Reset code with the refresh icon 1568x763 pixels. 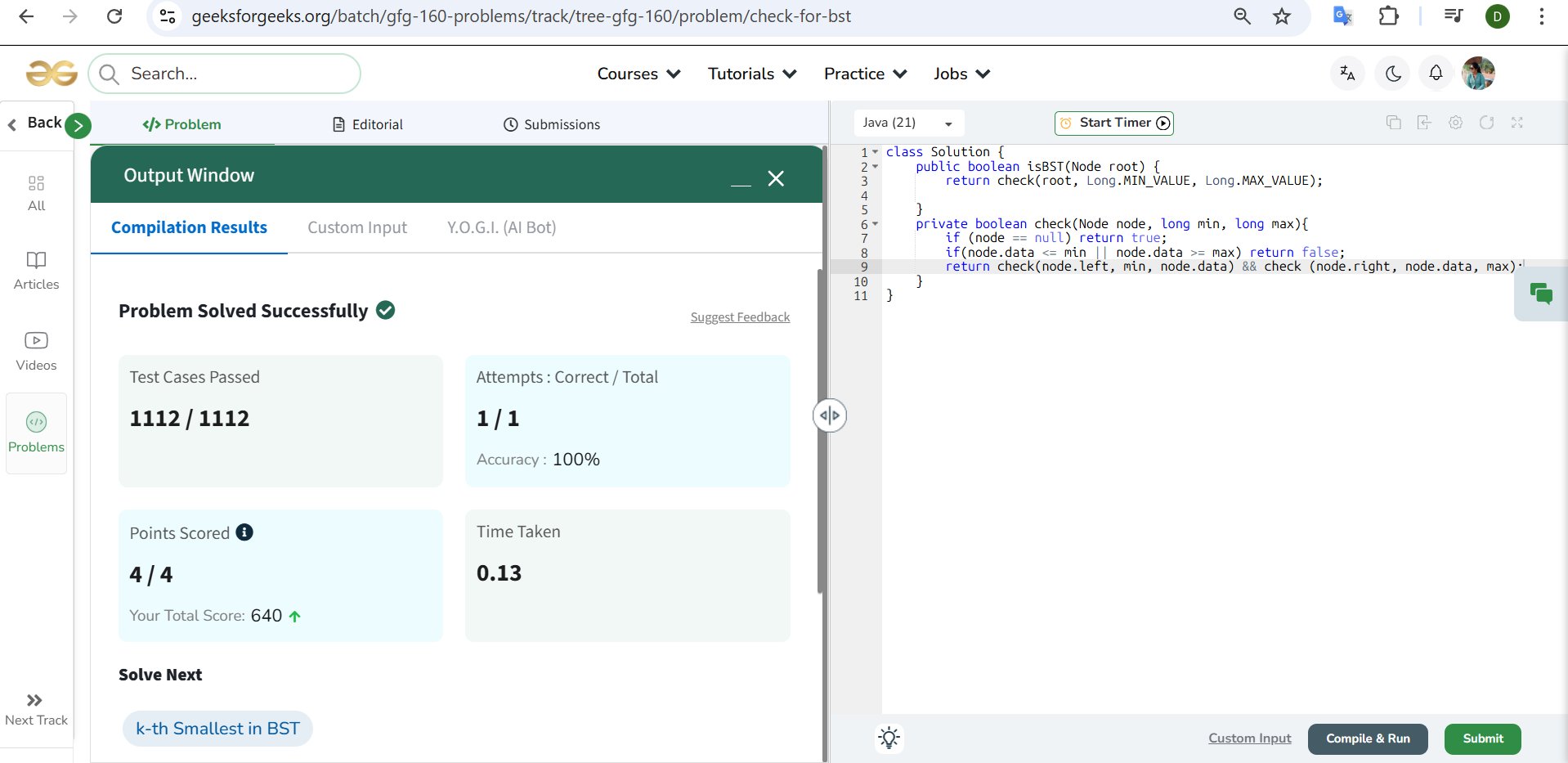(1486, 123)
